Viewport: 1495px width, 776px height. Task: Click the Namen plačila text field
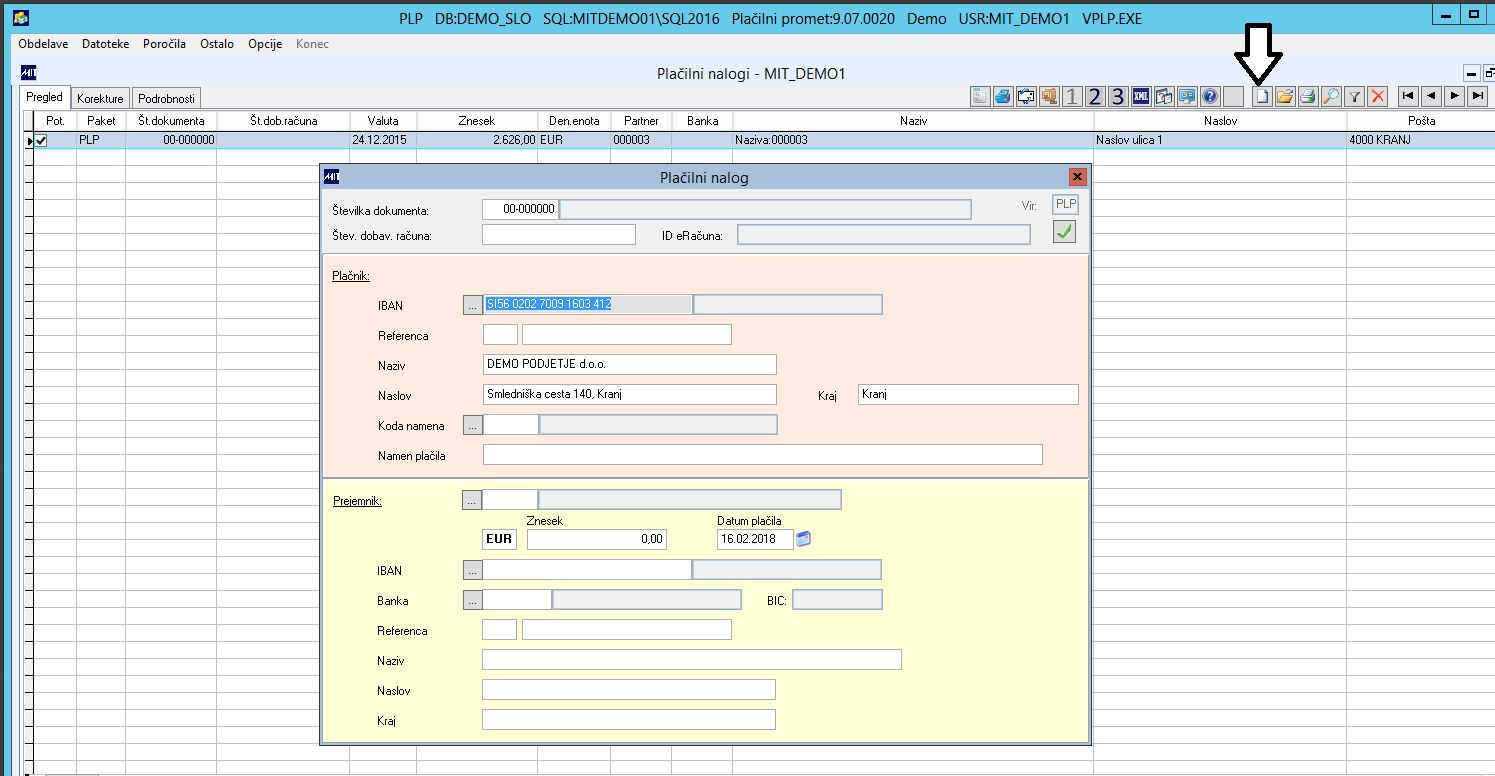point(762,455)
